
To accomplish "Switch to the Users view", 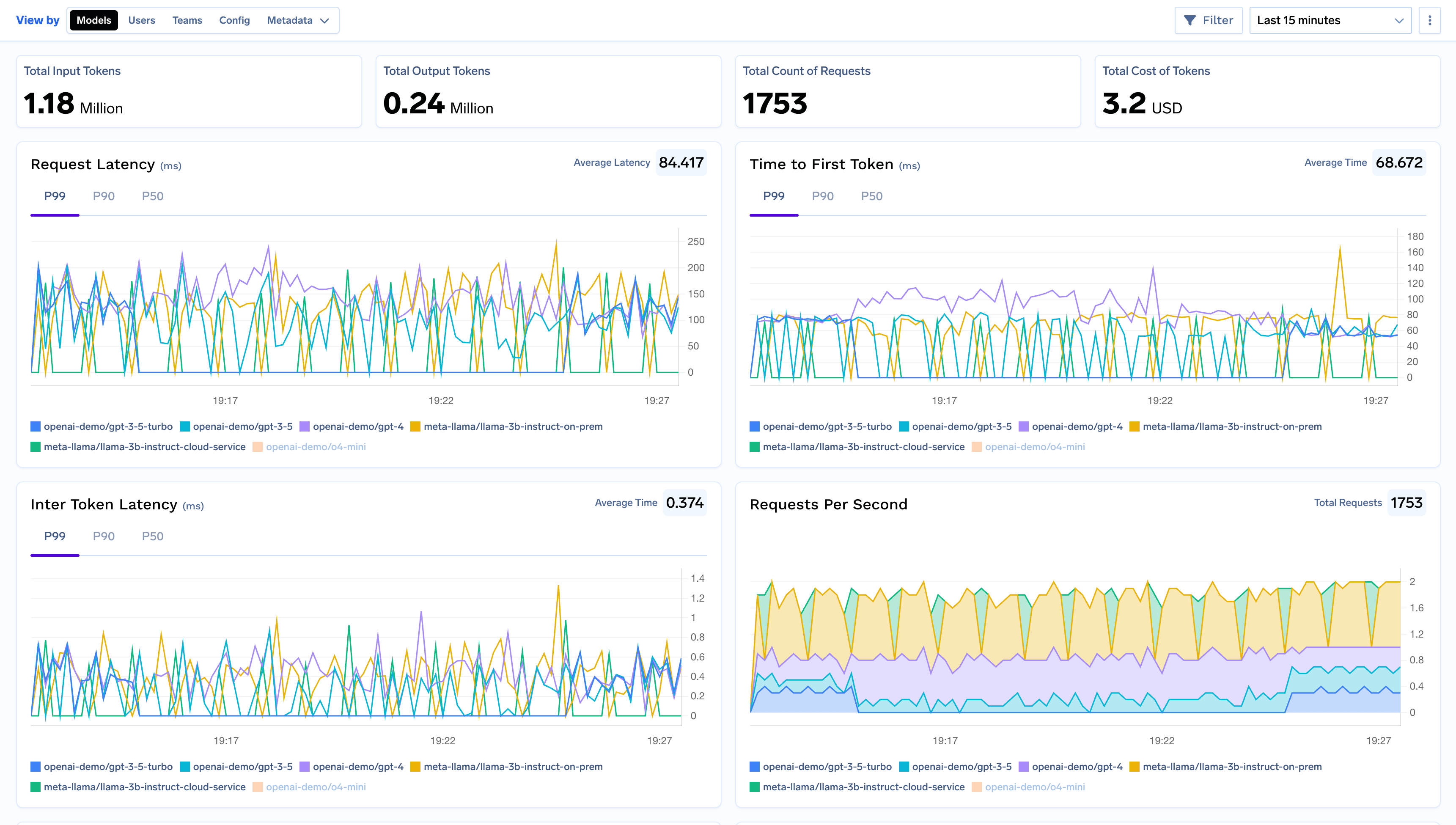I will [x=141, y=20].
